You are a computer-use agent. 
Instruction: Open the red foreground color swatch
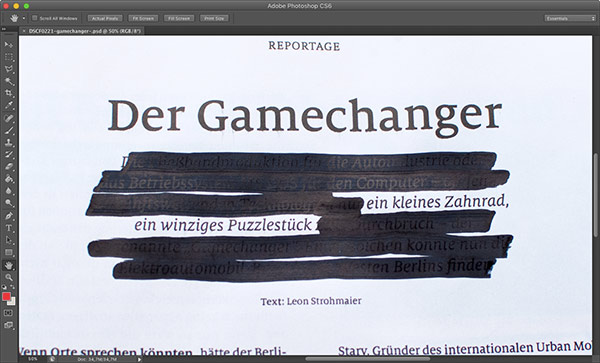pos(7,296)
